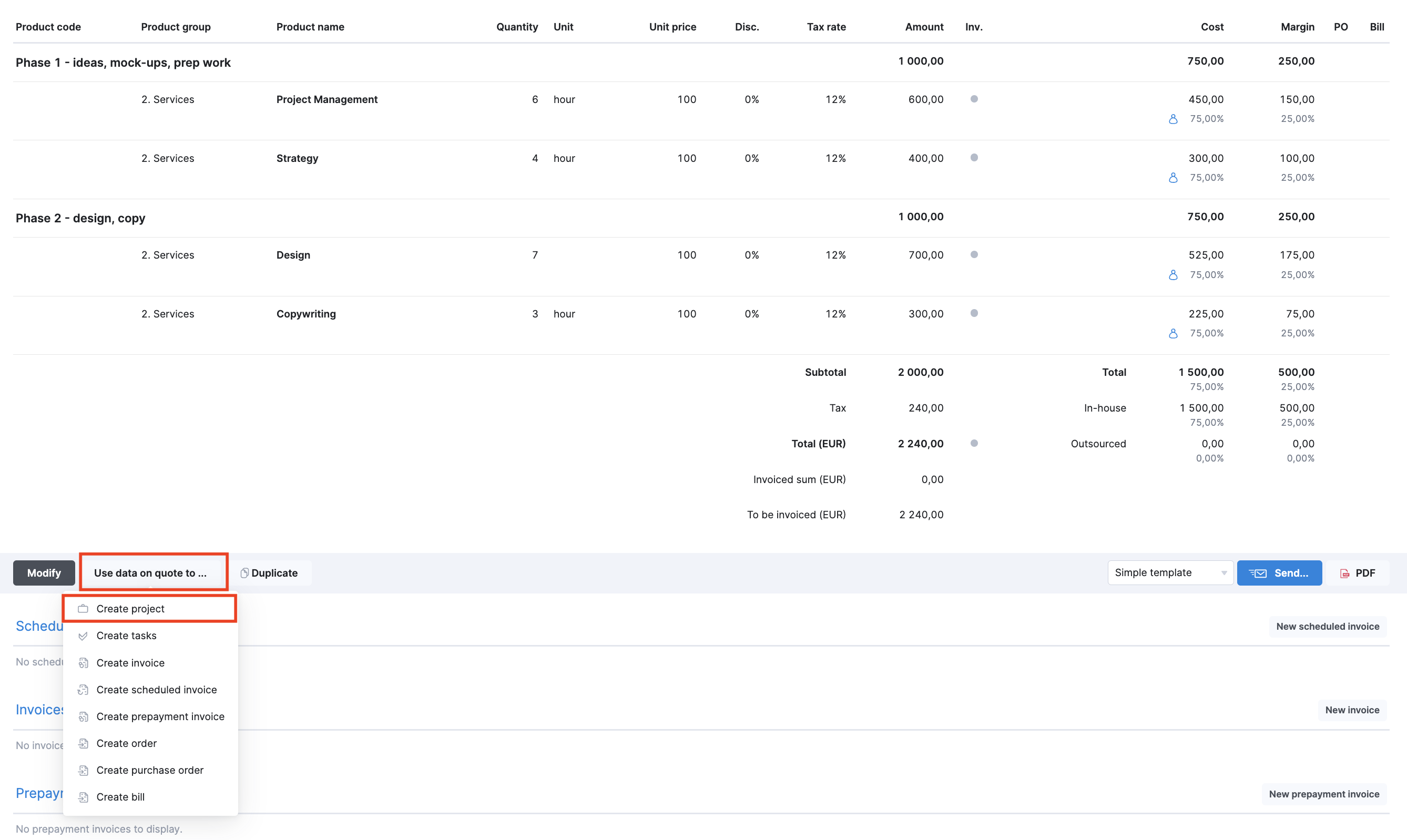Click the Tax value 240,00
The width and height of the screenshot is (1407, 840).
[926, 407]
